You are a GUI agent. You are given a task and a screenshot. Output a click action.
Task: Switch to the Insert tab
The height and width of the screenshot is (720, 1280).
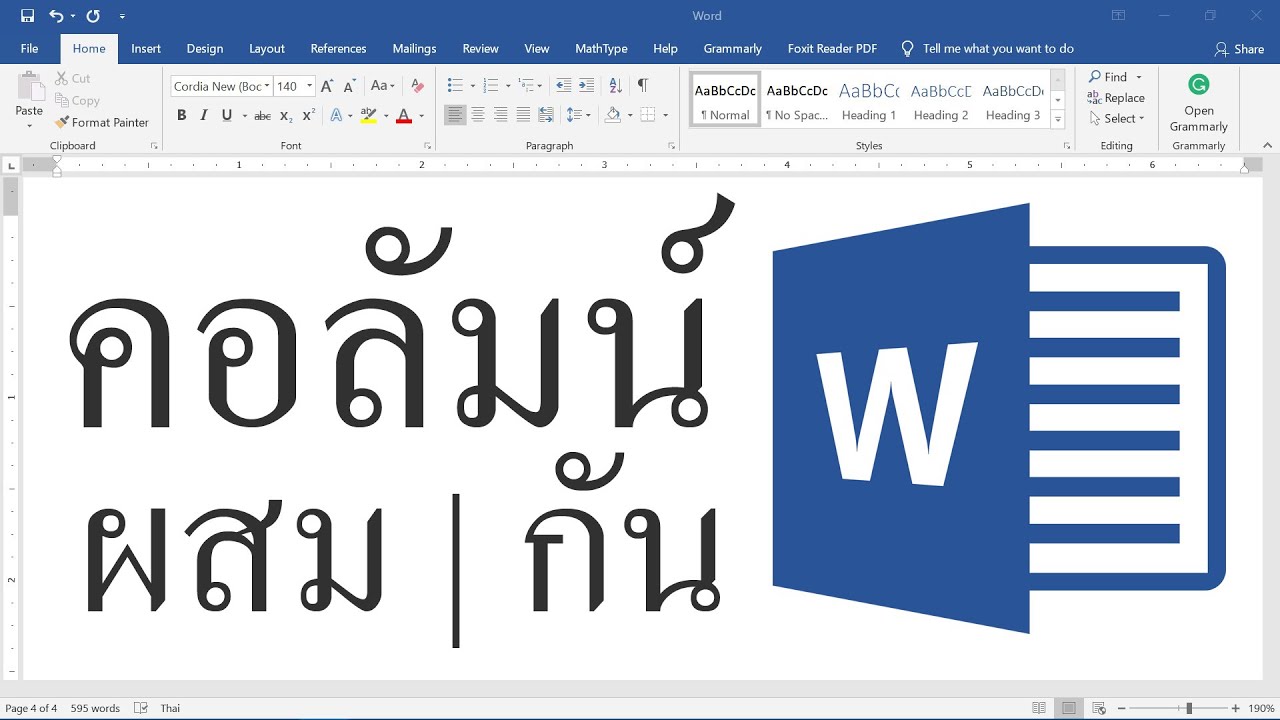point(146,48)
